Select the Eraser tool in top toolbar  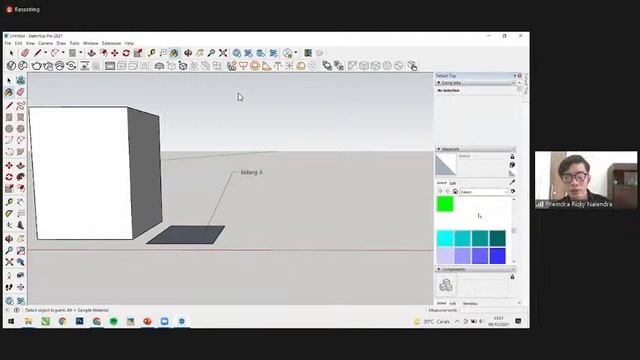pyautogui.click(x=25, y=53)
